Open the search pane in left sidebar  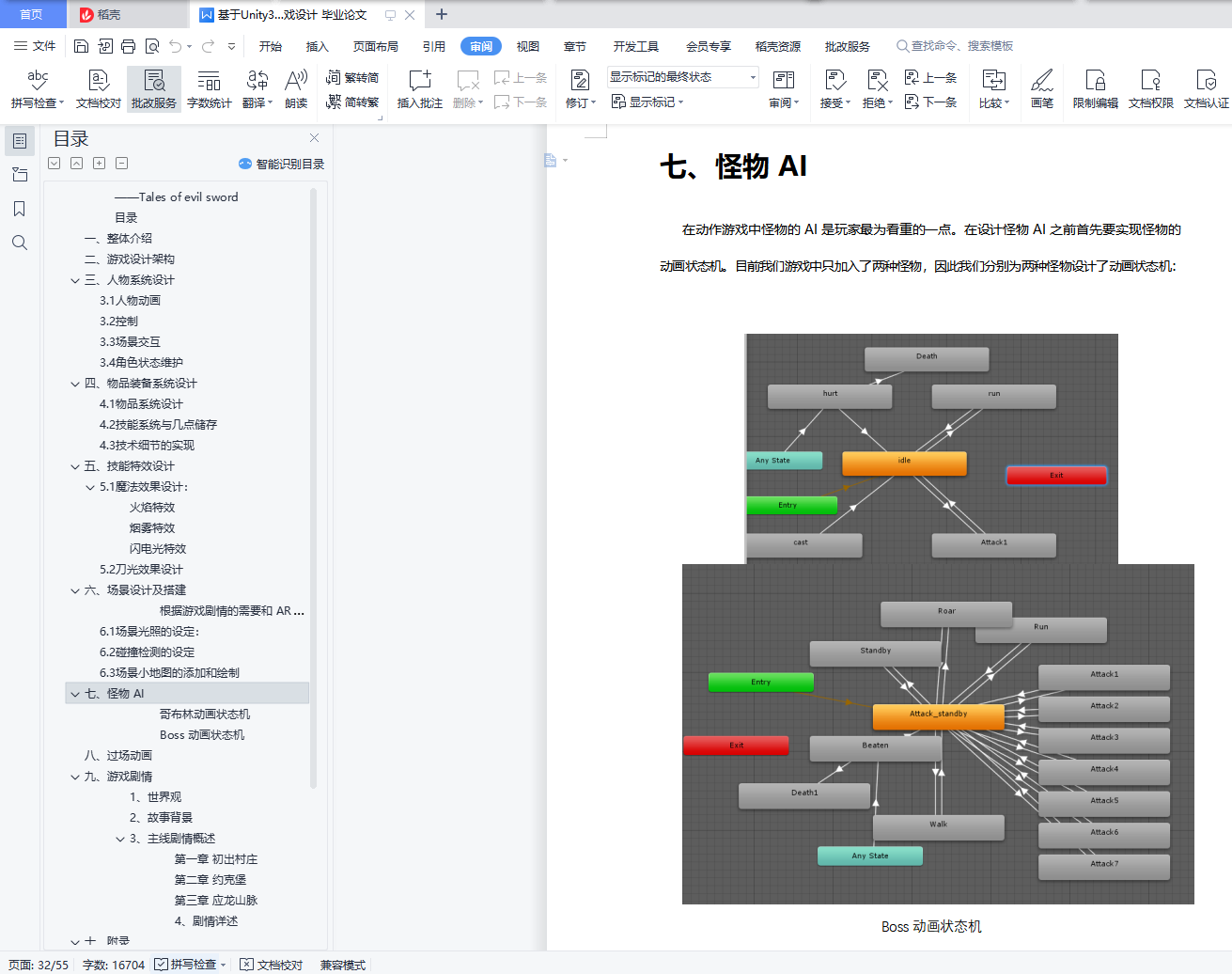[x=19, y=243]
